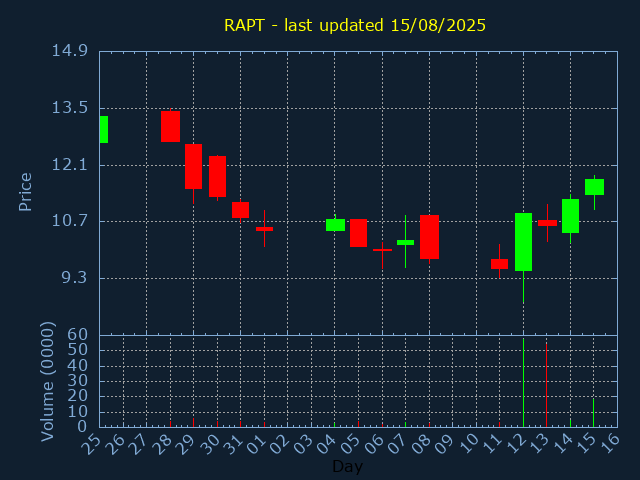
Task: Click the red candlestick for day 30
Action: [x=218, y=176]
